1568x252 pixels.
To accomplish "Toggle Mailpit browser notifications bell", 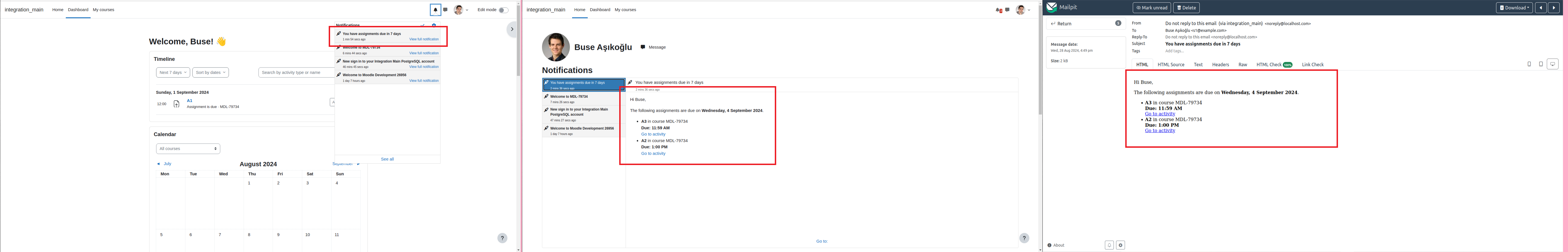I will coord(1109,245).
